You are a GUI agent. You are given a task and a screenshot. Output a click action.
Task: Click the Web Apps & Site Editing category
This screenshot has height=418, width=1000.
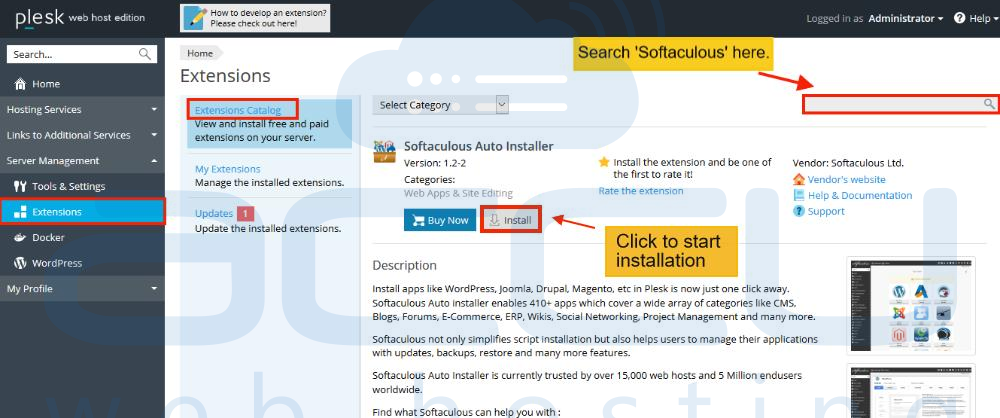[x=459, y=193]
